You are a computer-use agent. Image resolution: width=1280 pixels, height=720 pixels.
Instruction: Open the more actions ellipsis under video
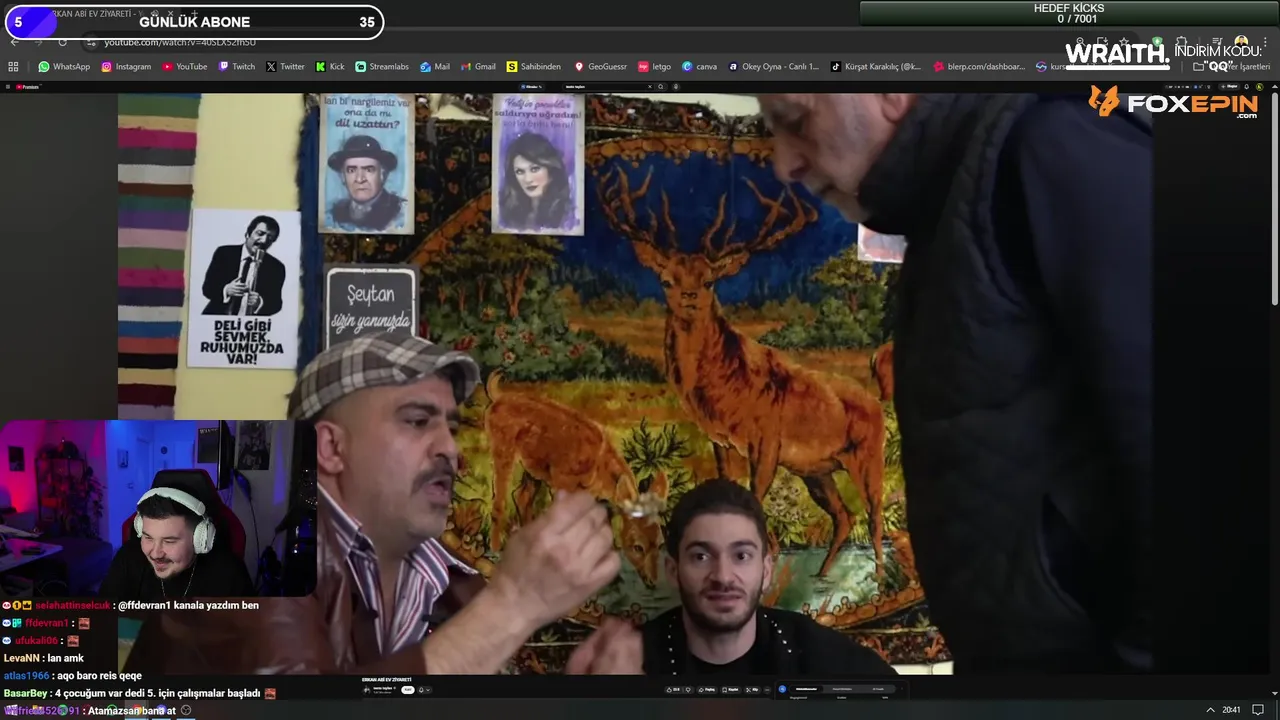767,689
